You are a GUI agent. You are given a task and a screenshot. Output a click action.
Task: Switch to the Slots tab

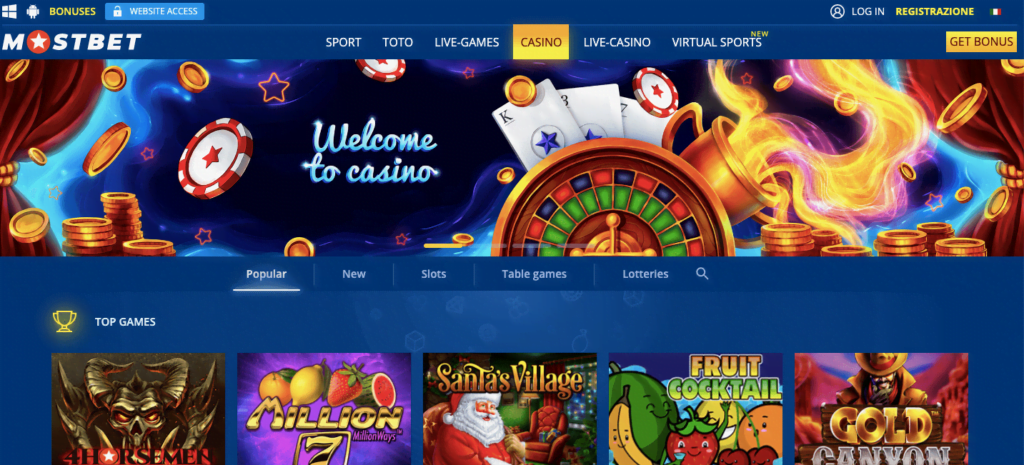click(434, 274)
